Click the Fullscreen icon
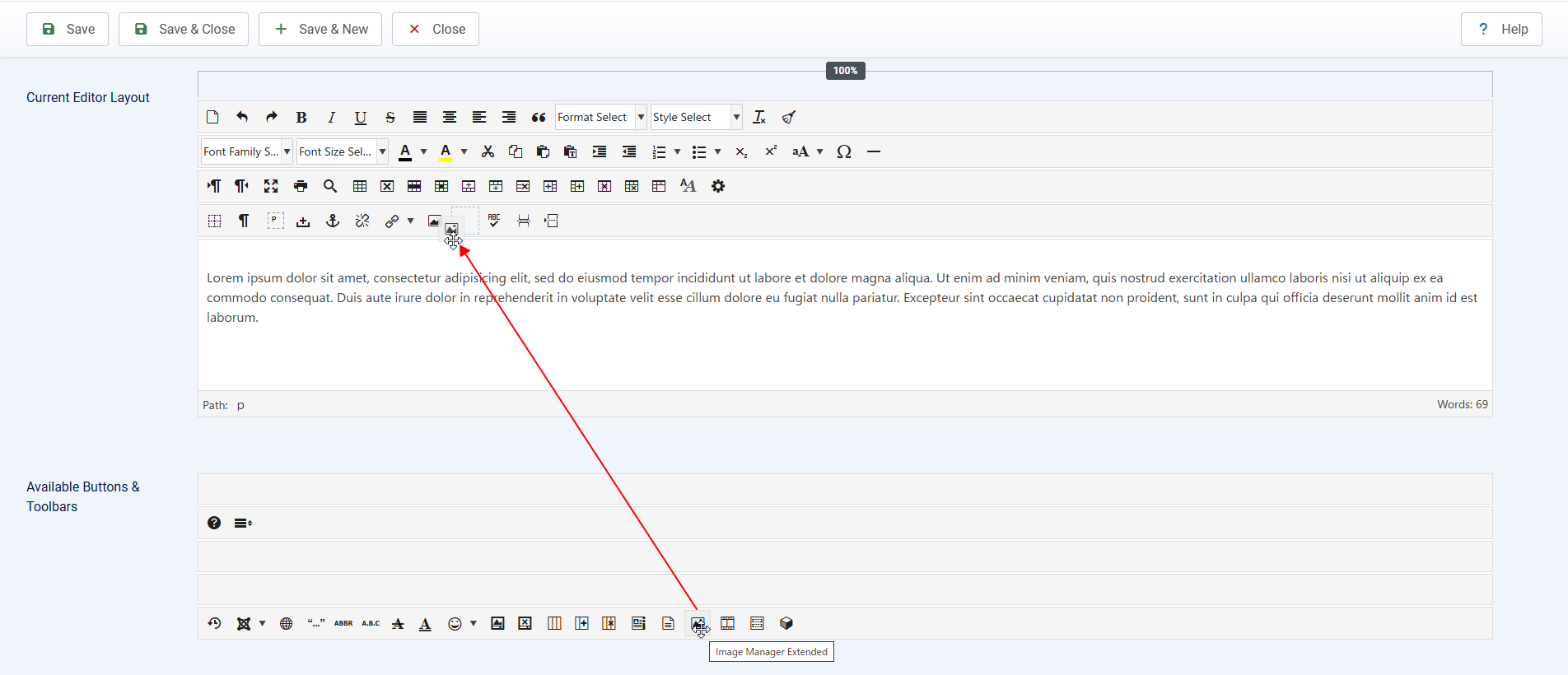Image resolution: width=1568 pixels, height=675 pixels. click(x=271, y=186)
